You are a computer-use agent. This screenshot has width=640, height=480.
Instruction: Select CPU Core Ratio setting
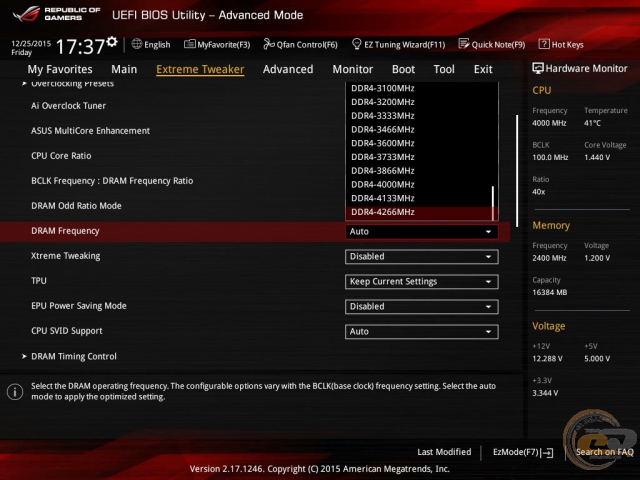click(61, 156)
